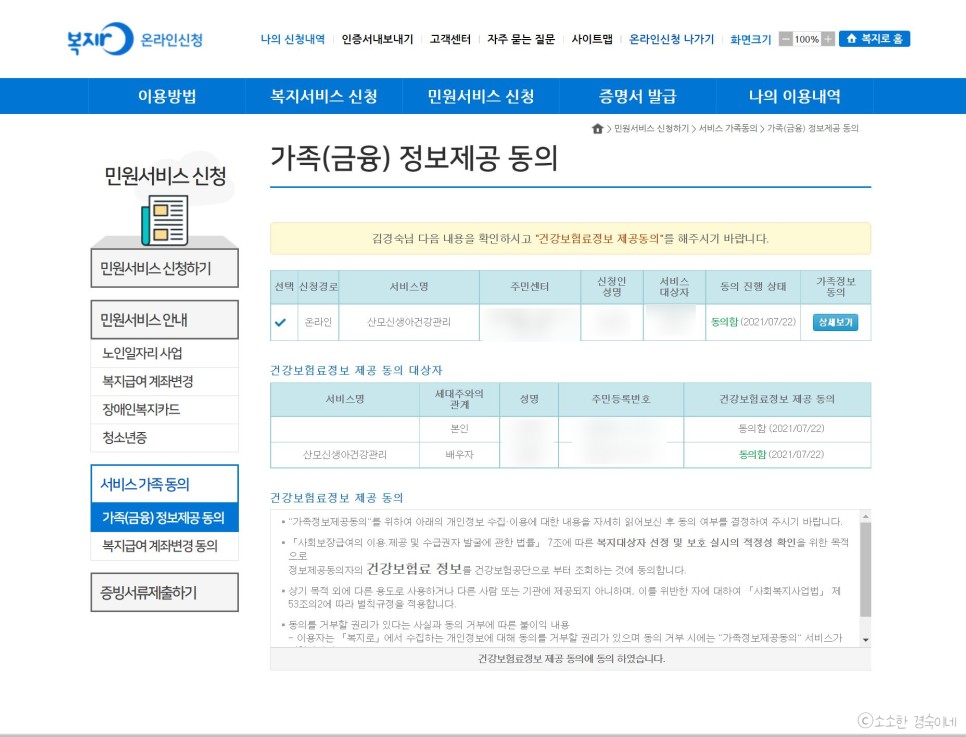Click 온라인신청 나가기 link
Screen dimensions: 966x737
(671, 39)
